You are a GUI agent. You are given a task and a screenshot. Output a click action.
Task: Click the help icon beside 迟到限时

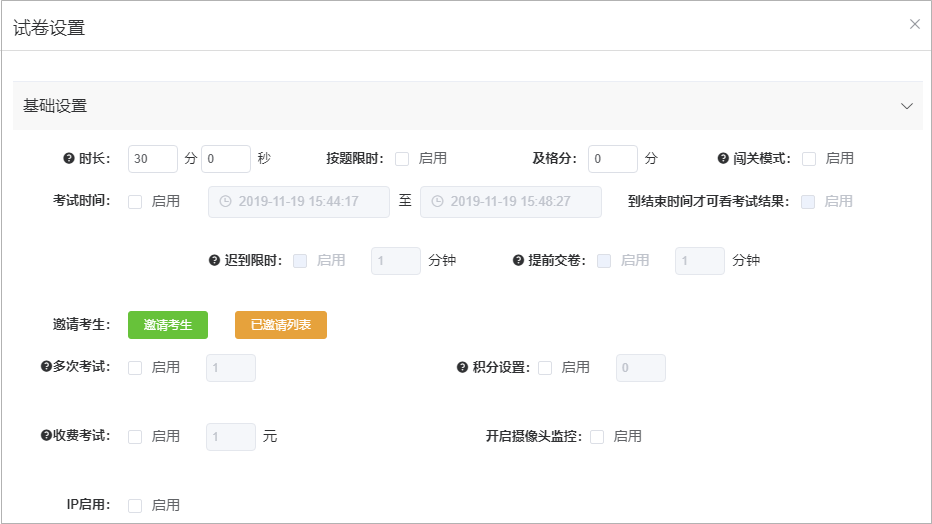click(215, 260)
